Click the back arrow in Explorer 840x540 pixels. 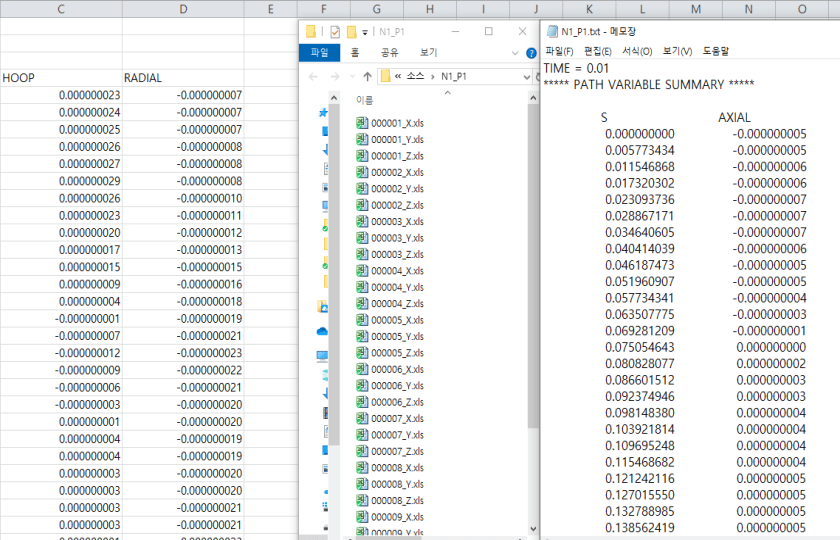312,76
